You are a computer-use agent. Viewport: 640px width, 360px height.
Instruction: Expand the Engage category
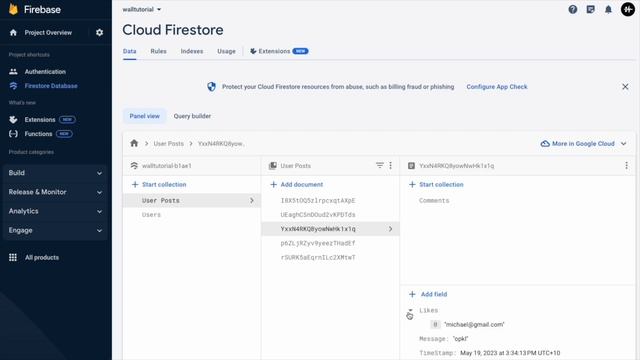(55, 230)
